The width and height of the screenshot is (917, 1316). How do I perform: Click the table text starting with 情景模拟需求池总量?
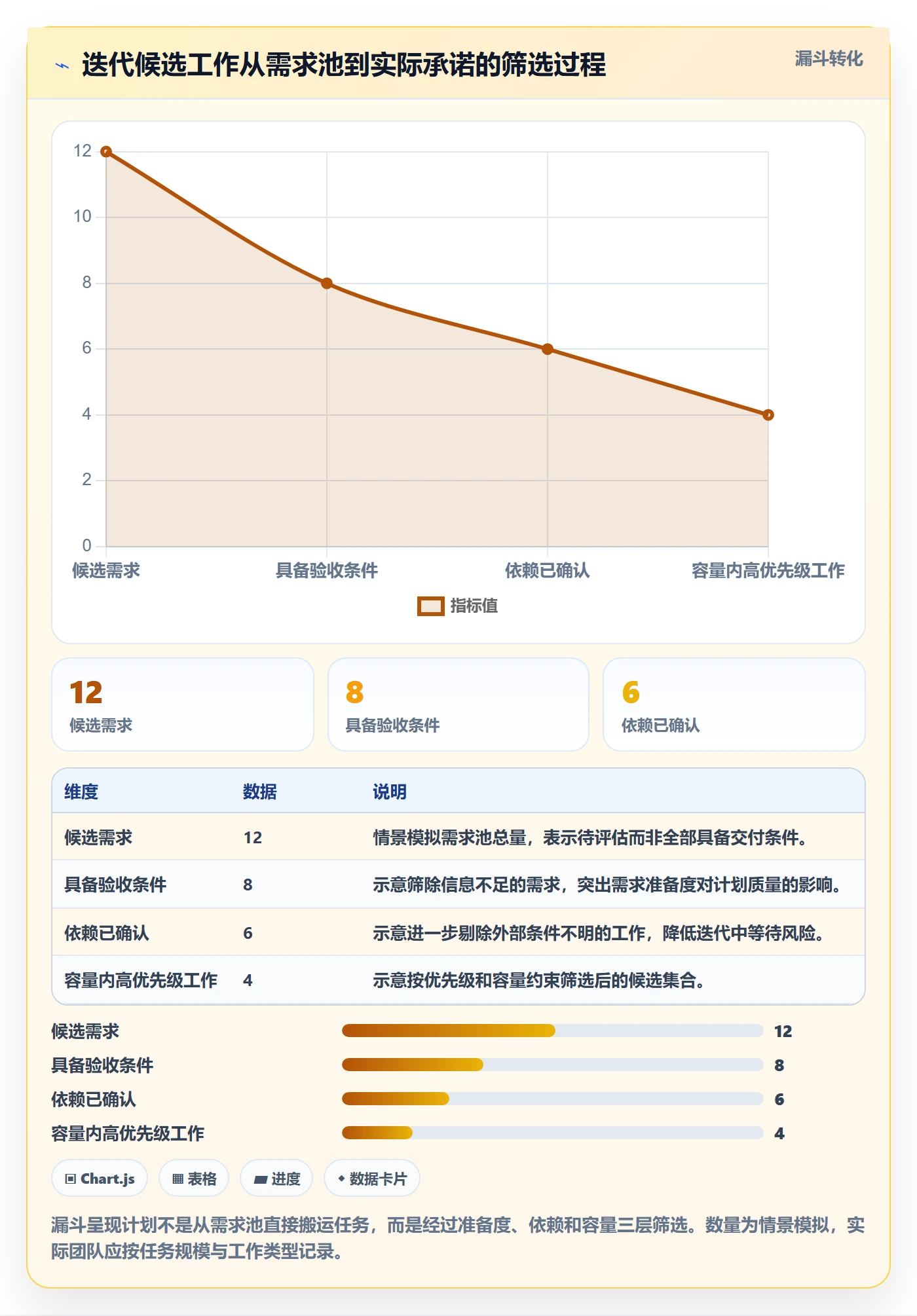point(590,837)
